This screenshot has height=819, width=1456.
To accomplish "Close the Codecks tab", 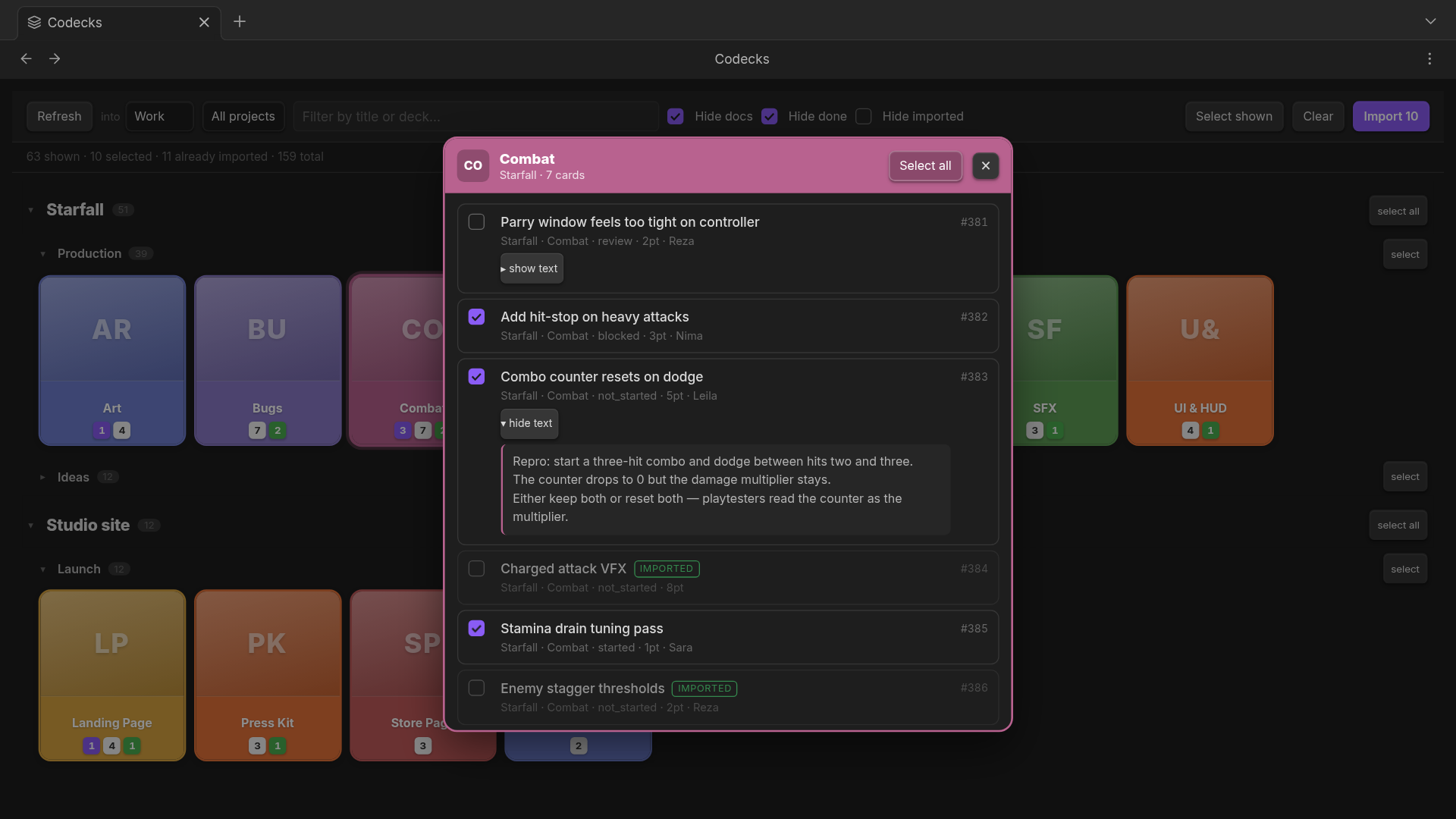I will point(204,22).
